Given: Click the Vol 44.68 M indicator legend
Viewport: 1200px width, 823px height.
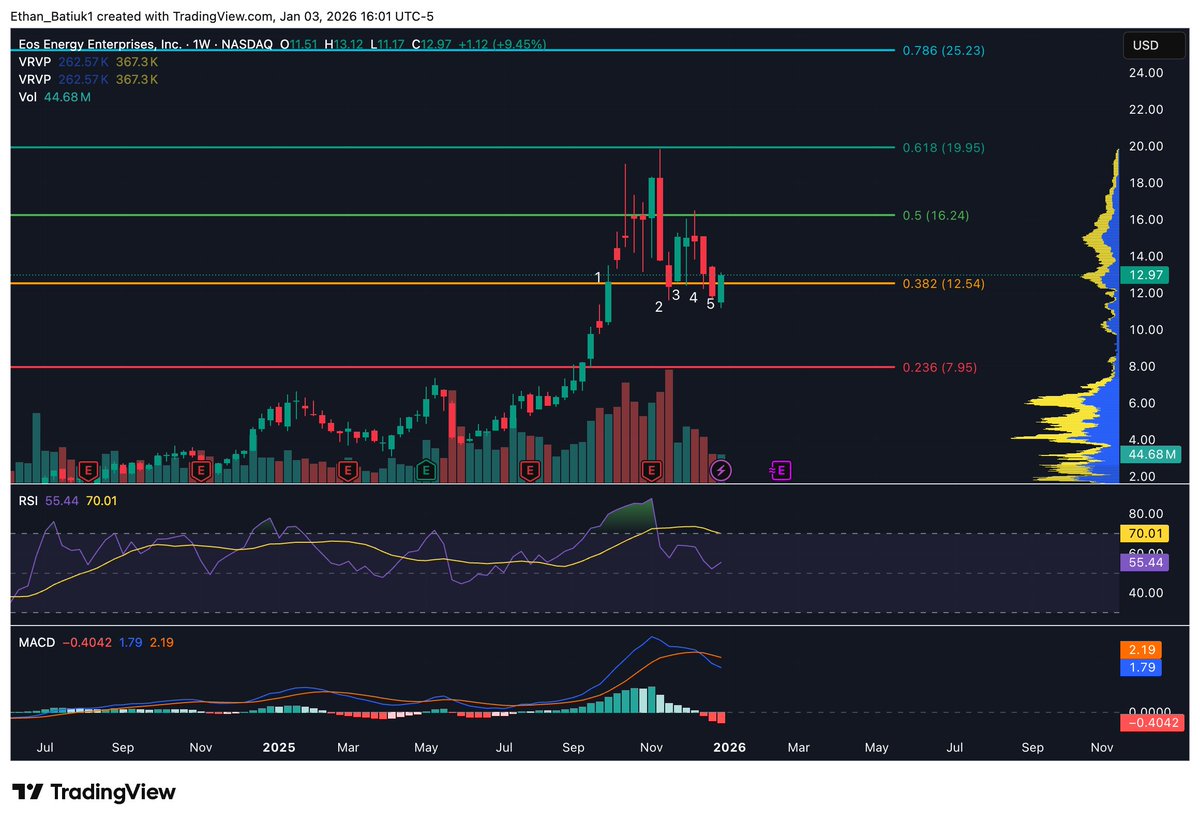Looking at the screenshot, I should 56,97.
